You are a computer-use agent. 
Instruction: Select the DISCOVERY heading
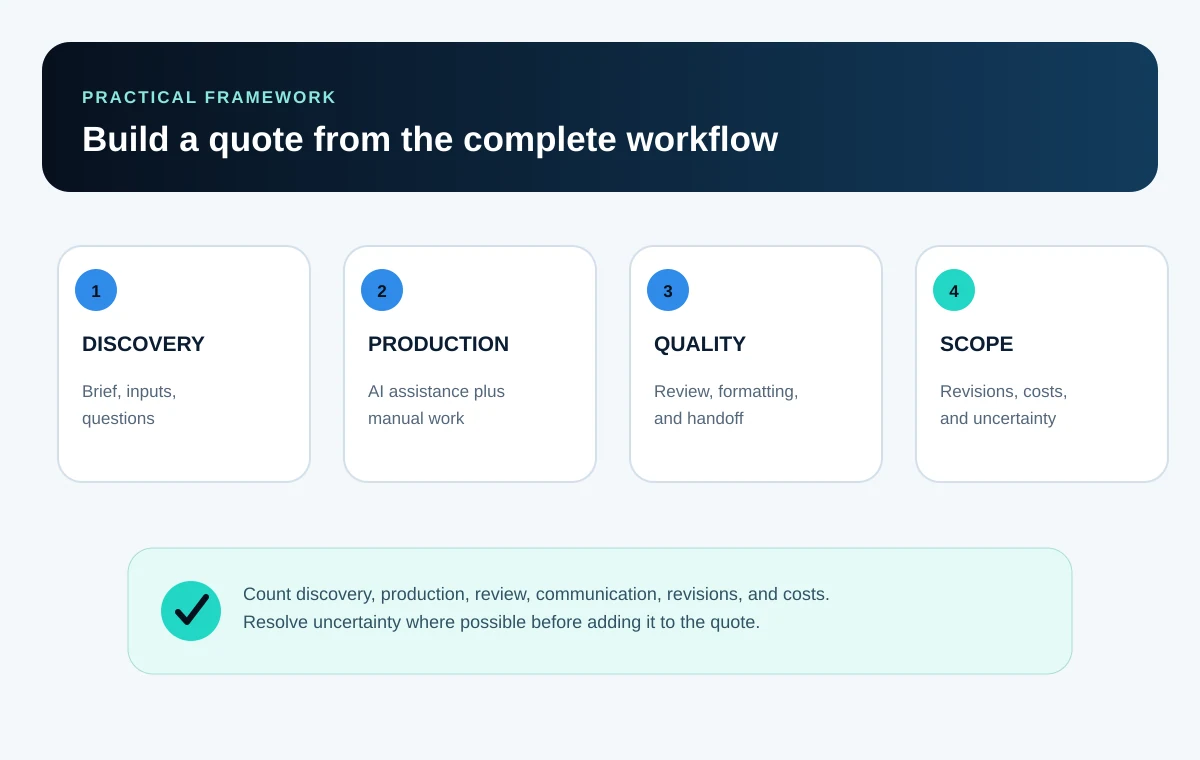[x=143, y=344]
